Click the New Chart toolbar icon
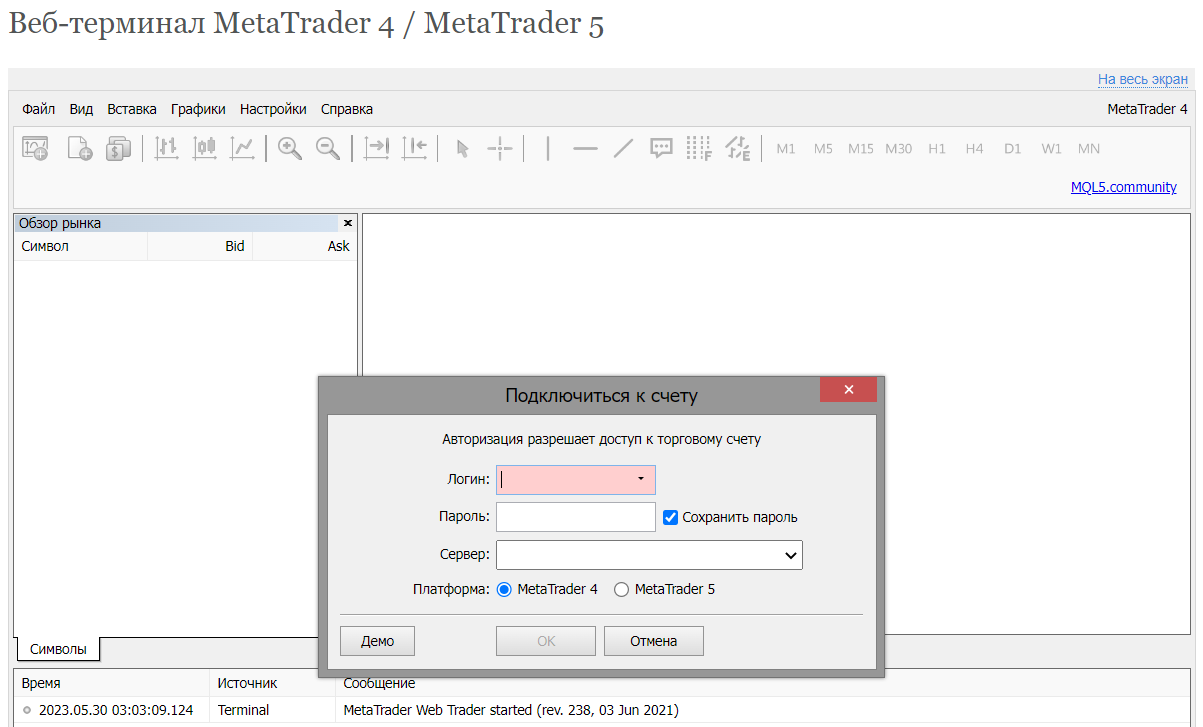Image resolution: width=1203 pixels, height=727 pixels. click(35, 148)
